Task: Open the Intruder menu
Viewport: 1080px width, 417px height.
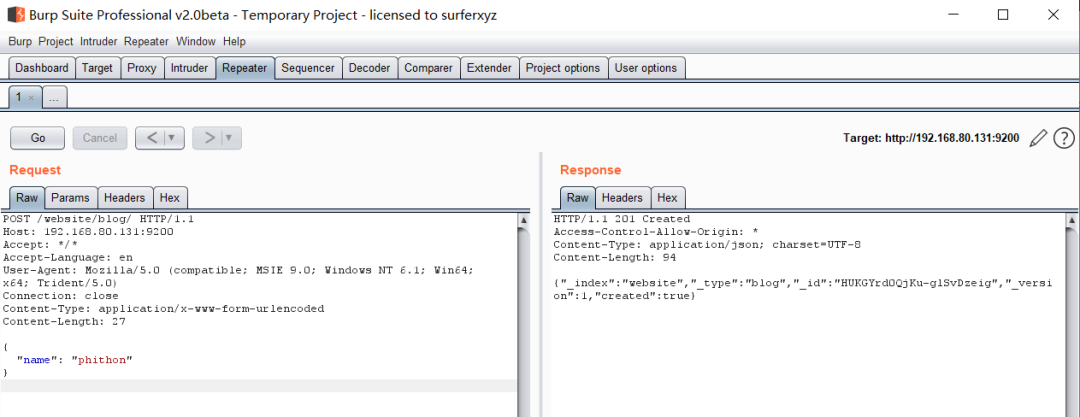Action: click(98, 41)
